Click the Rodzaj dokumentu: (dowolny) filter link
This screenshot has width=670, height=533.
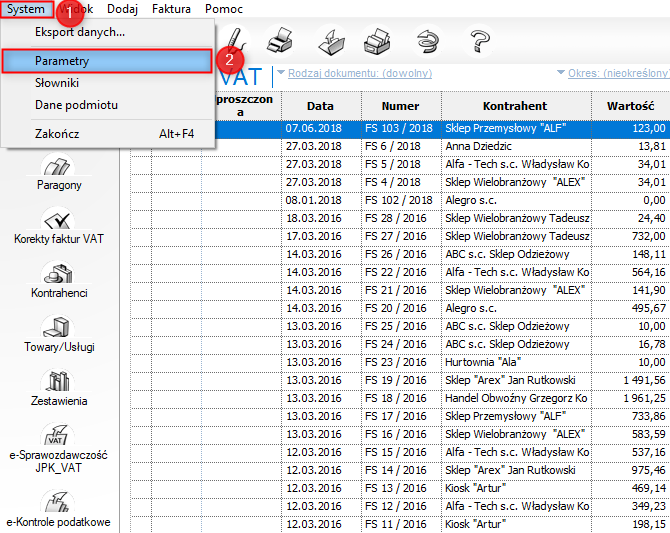(x=360, y=73)
